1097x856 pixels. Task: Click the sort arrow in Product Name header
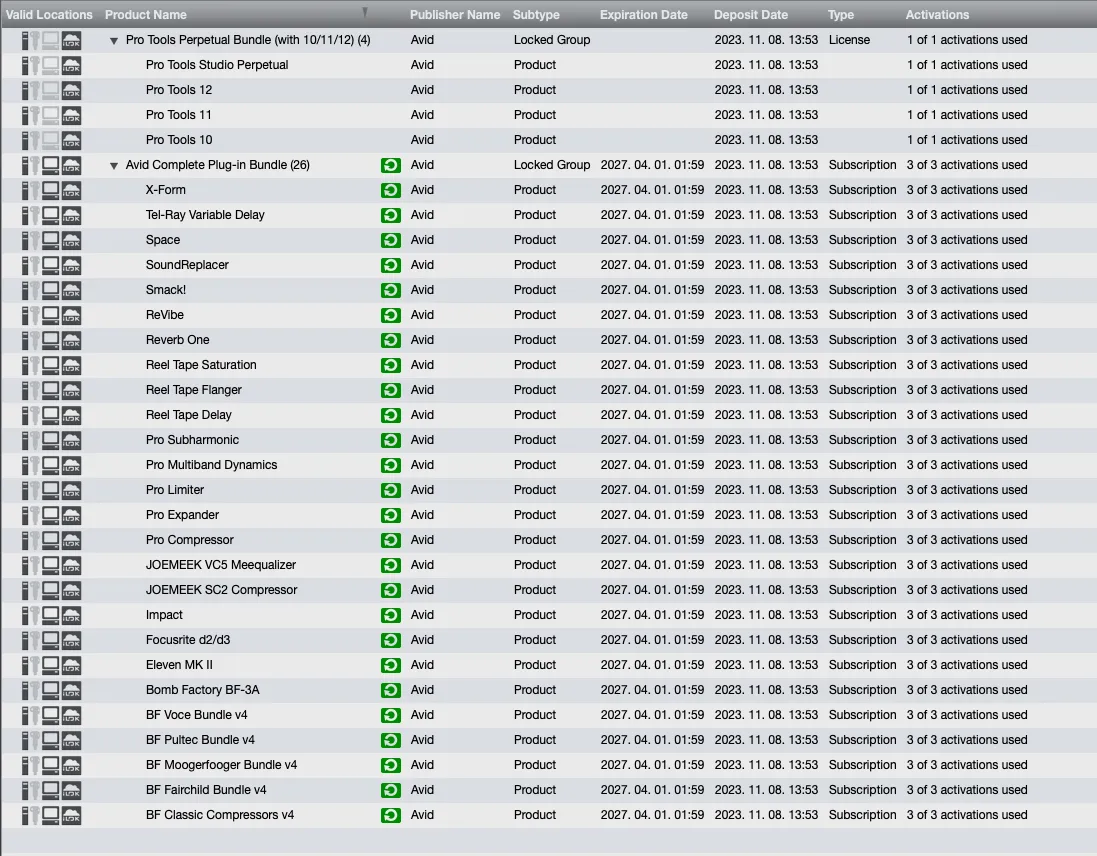(x=365, y=14)
